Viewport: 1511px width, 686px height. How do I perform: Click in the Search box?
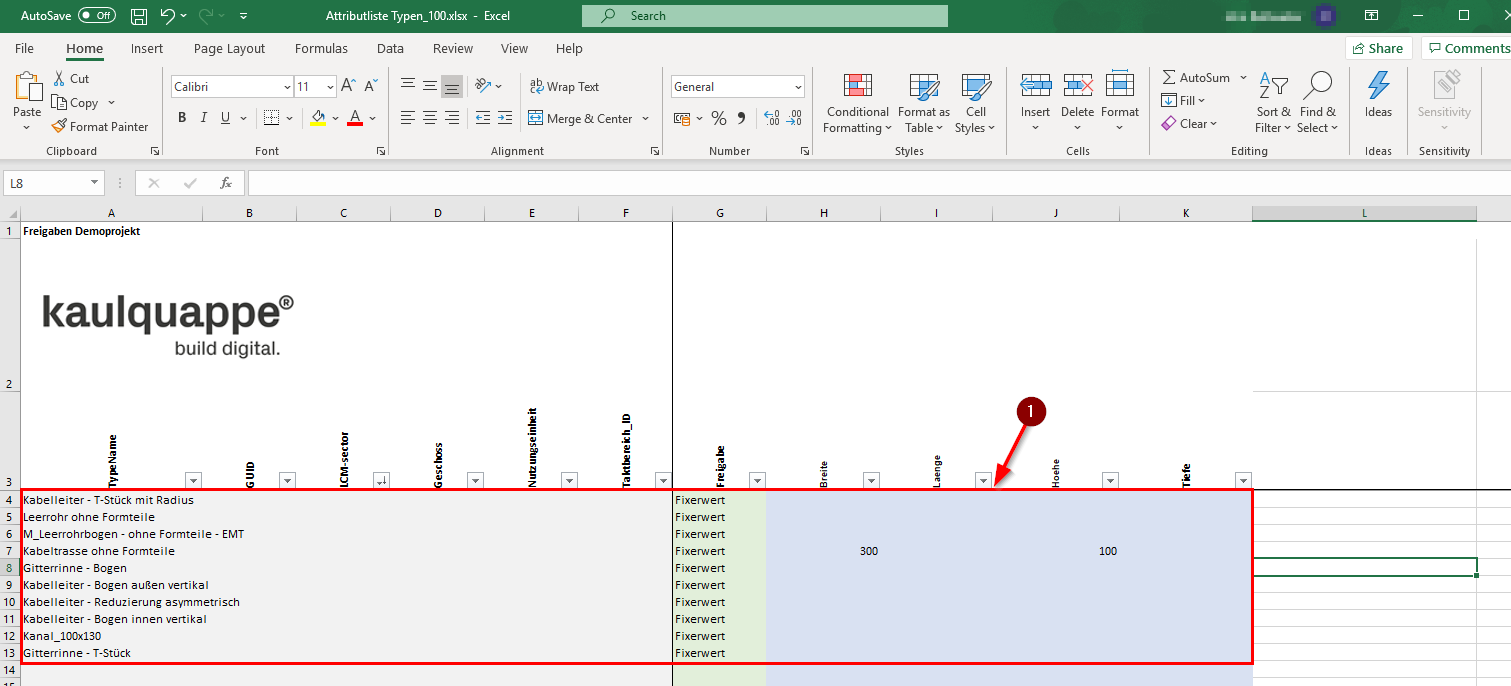click(x=765, y=16)
